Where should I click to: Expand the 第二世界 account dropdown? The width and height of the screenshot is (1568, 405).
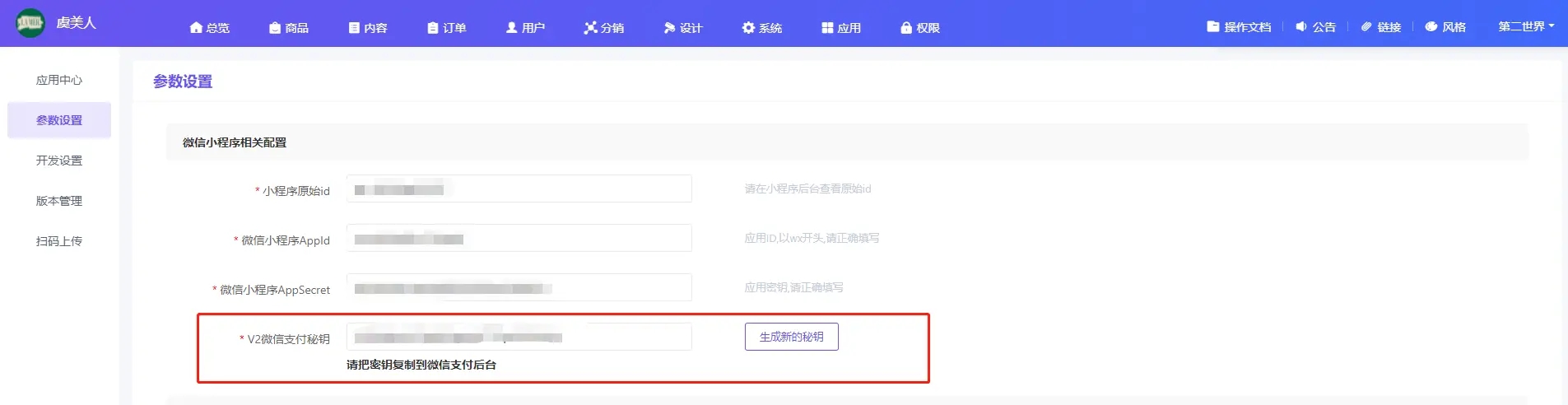tap(1526, 26)
